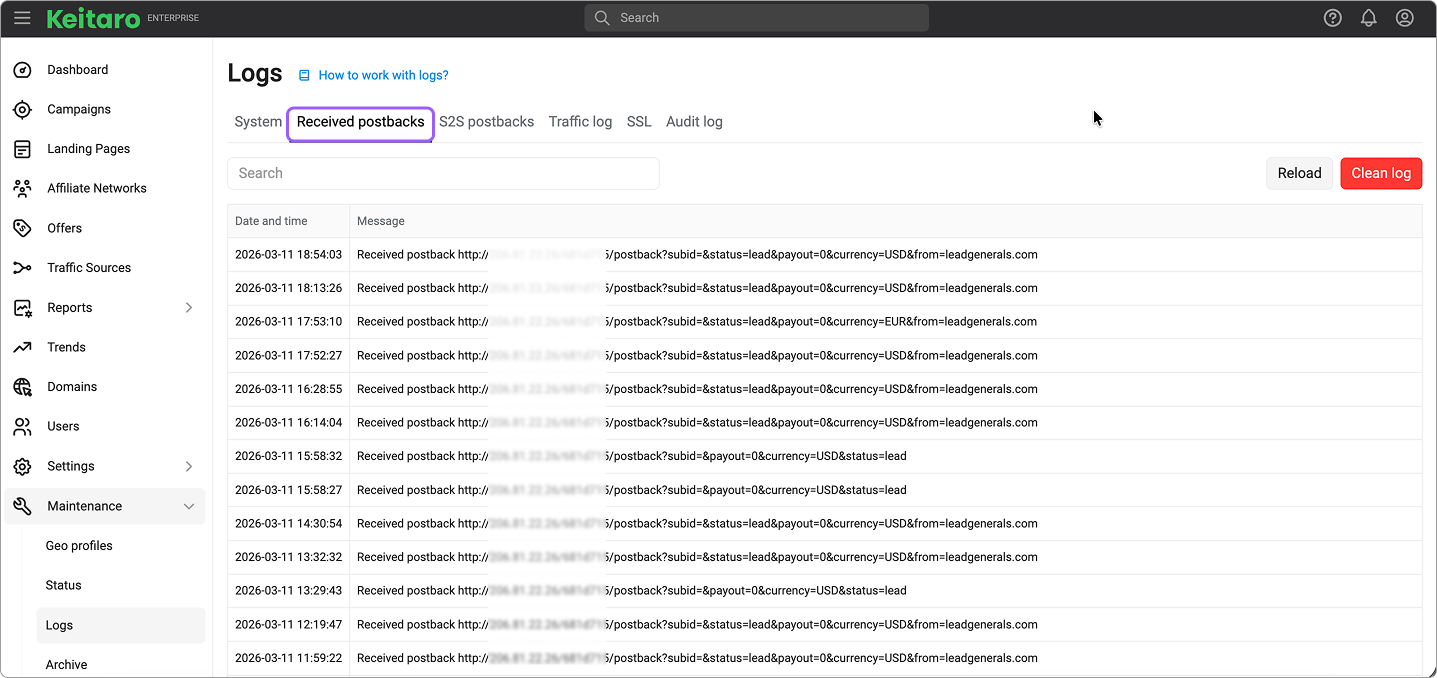Open the help question mark icon
The image size is (1437, 678).
click(x=1332, y=18)
